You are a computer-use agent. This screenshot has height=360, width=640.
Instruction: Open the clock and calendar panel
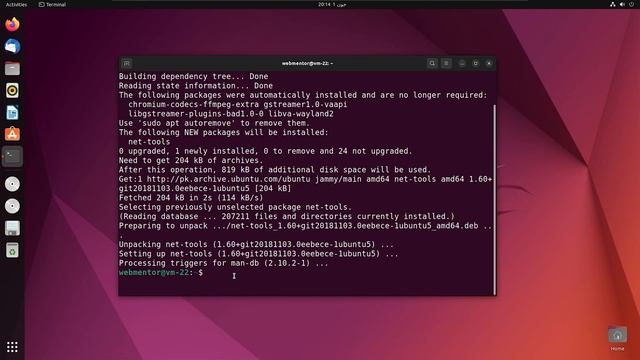point(332,4)
